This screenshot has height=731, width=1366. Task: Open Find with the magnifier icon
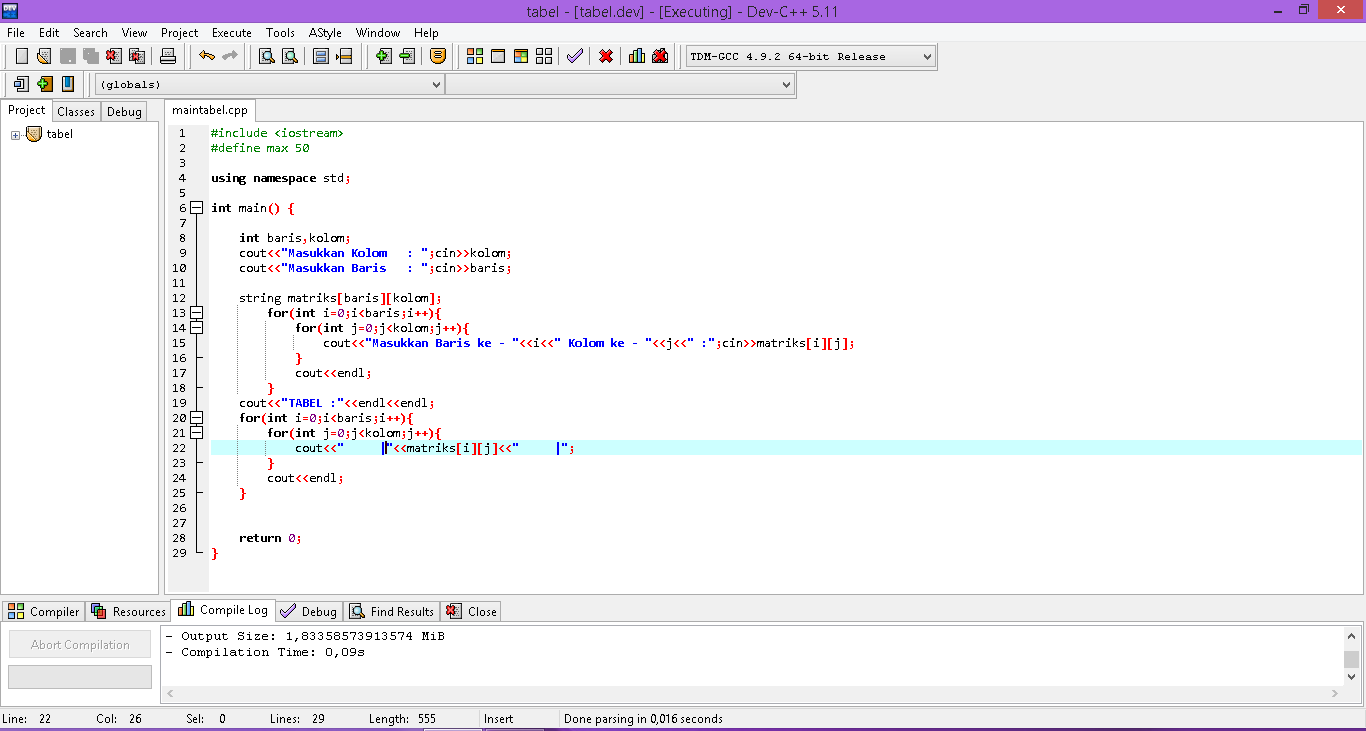coord(267,56)
